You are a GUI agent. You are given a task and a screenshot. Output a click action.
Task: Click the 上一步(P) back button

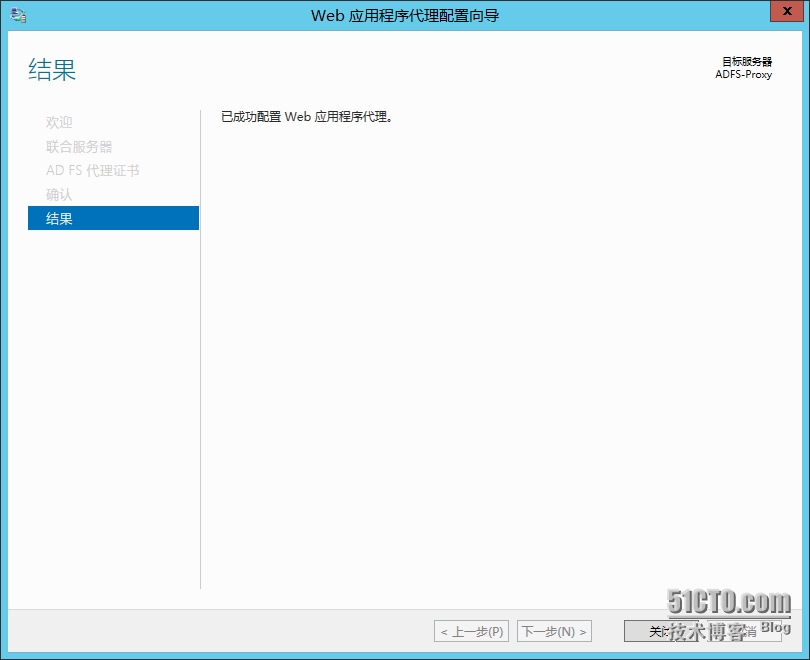click(471, 631)
